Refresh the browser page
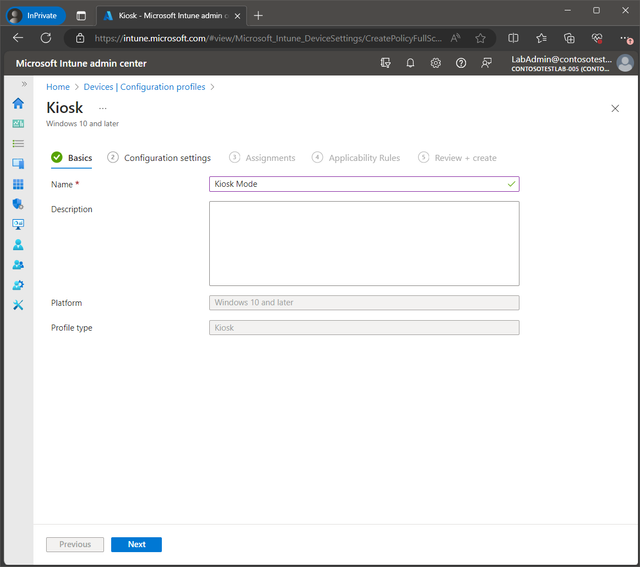This screenshot has height=567, width=640. [x=46, y=38]
